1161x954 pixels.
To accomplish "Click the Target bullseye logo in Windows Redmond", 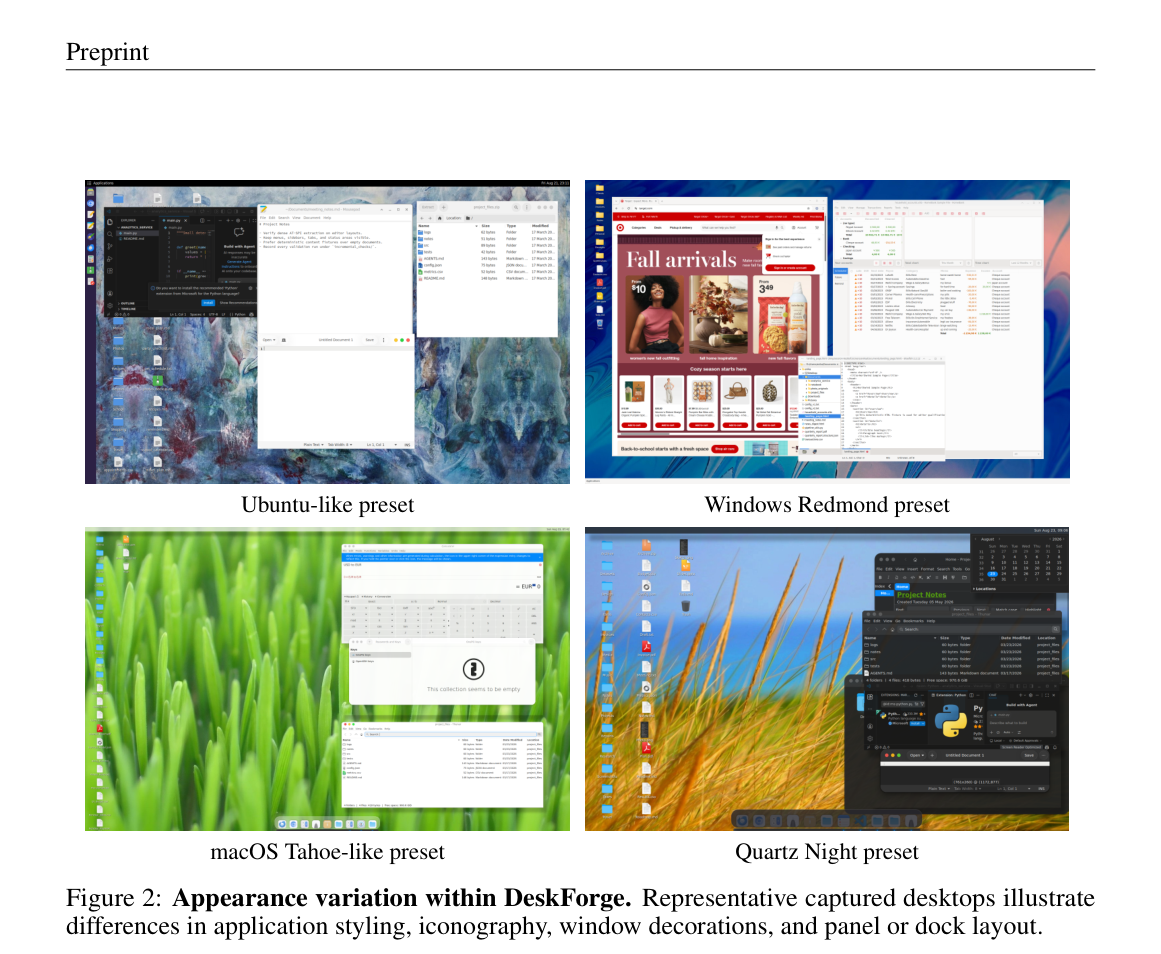I will pos(620,227).
